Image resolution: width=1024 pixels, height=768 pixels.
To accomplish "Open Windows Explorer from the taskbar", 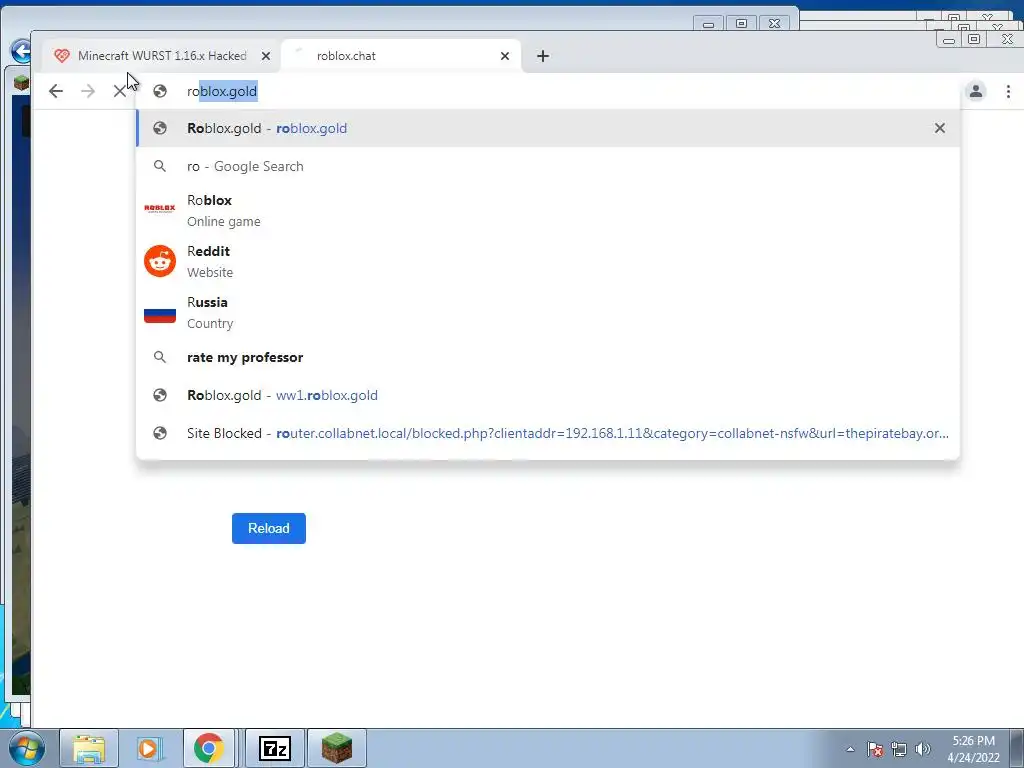I will [x=89, y=748].
